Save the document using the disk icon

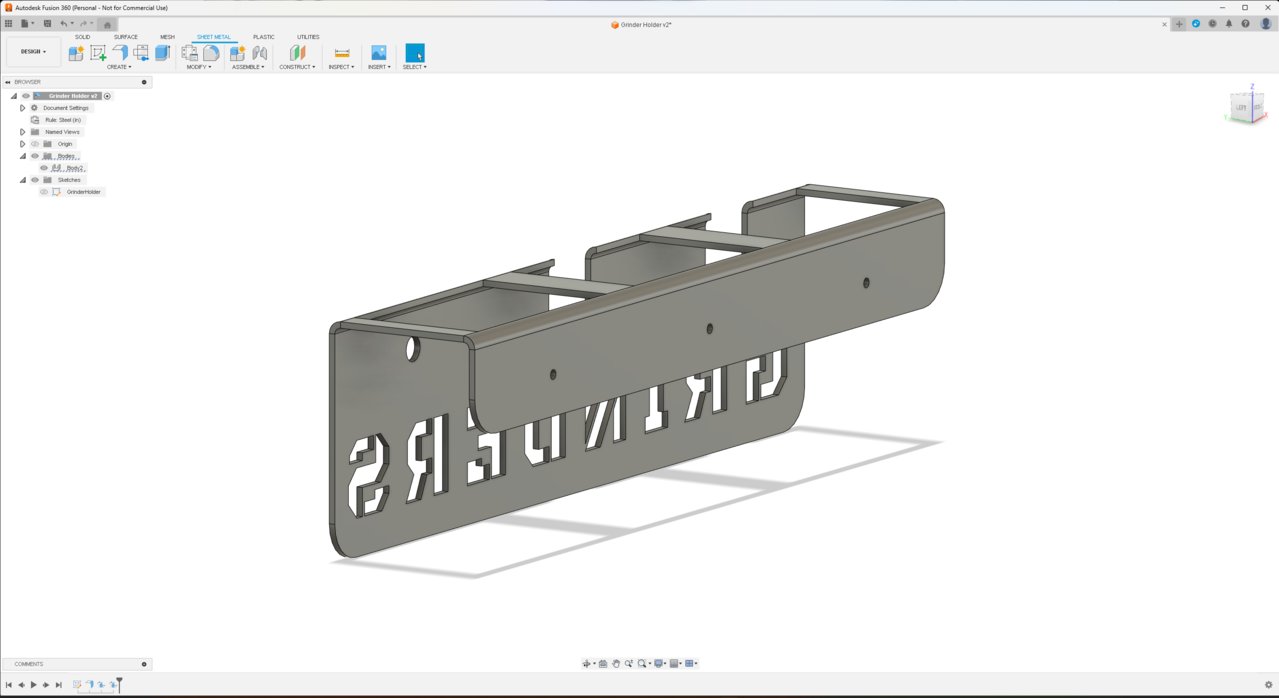coord(46,24)
